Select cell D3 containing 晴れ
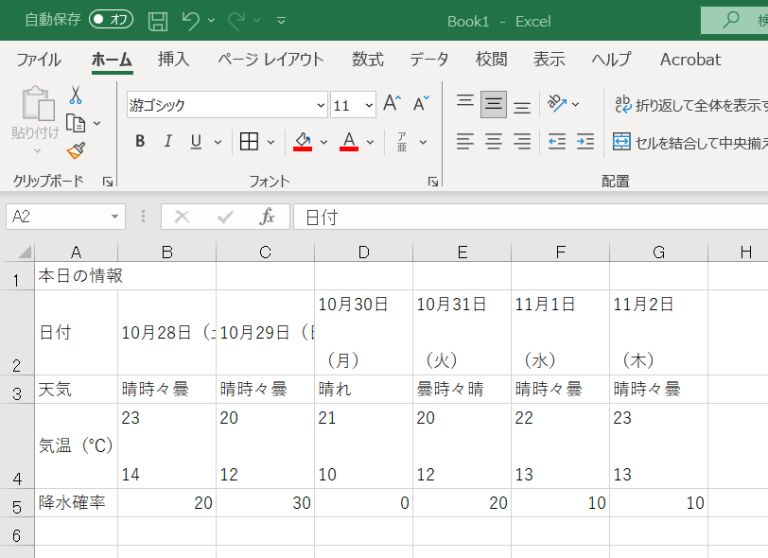 (363, 389)
